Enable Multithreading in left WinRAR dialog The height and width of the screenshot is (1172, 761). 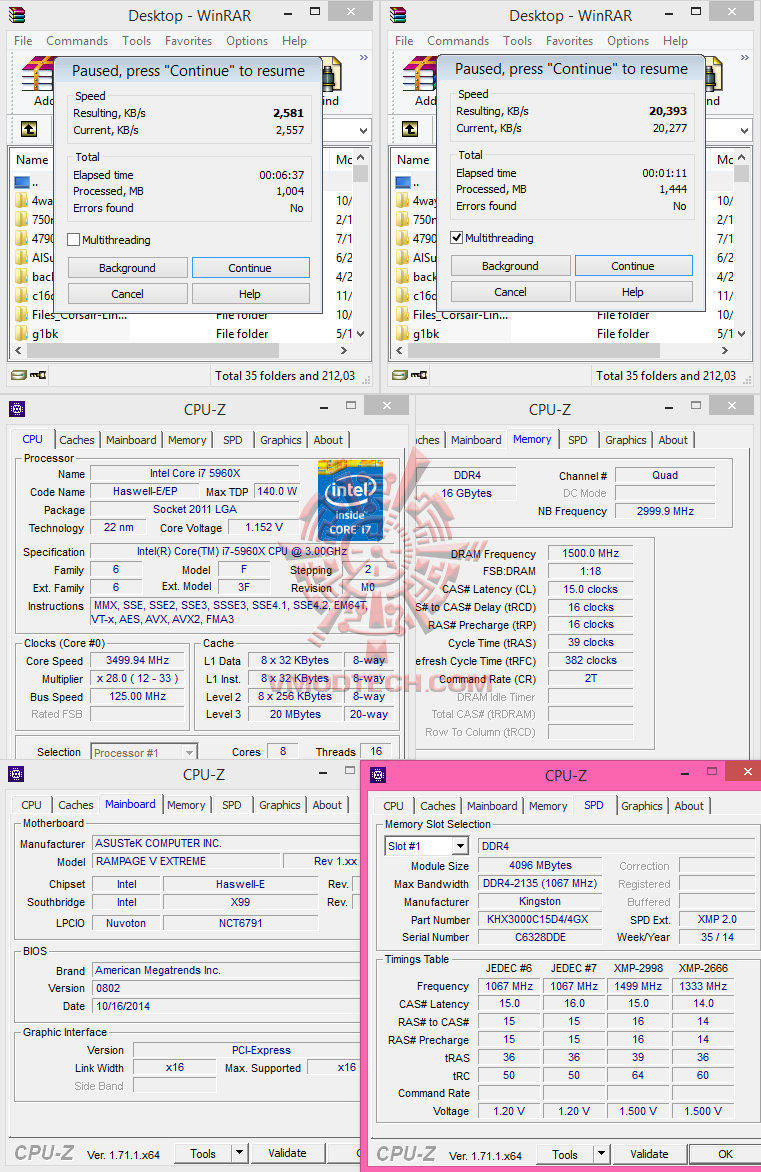(73, 240)
